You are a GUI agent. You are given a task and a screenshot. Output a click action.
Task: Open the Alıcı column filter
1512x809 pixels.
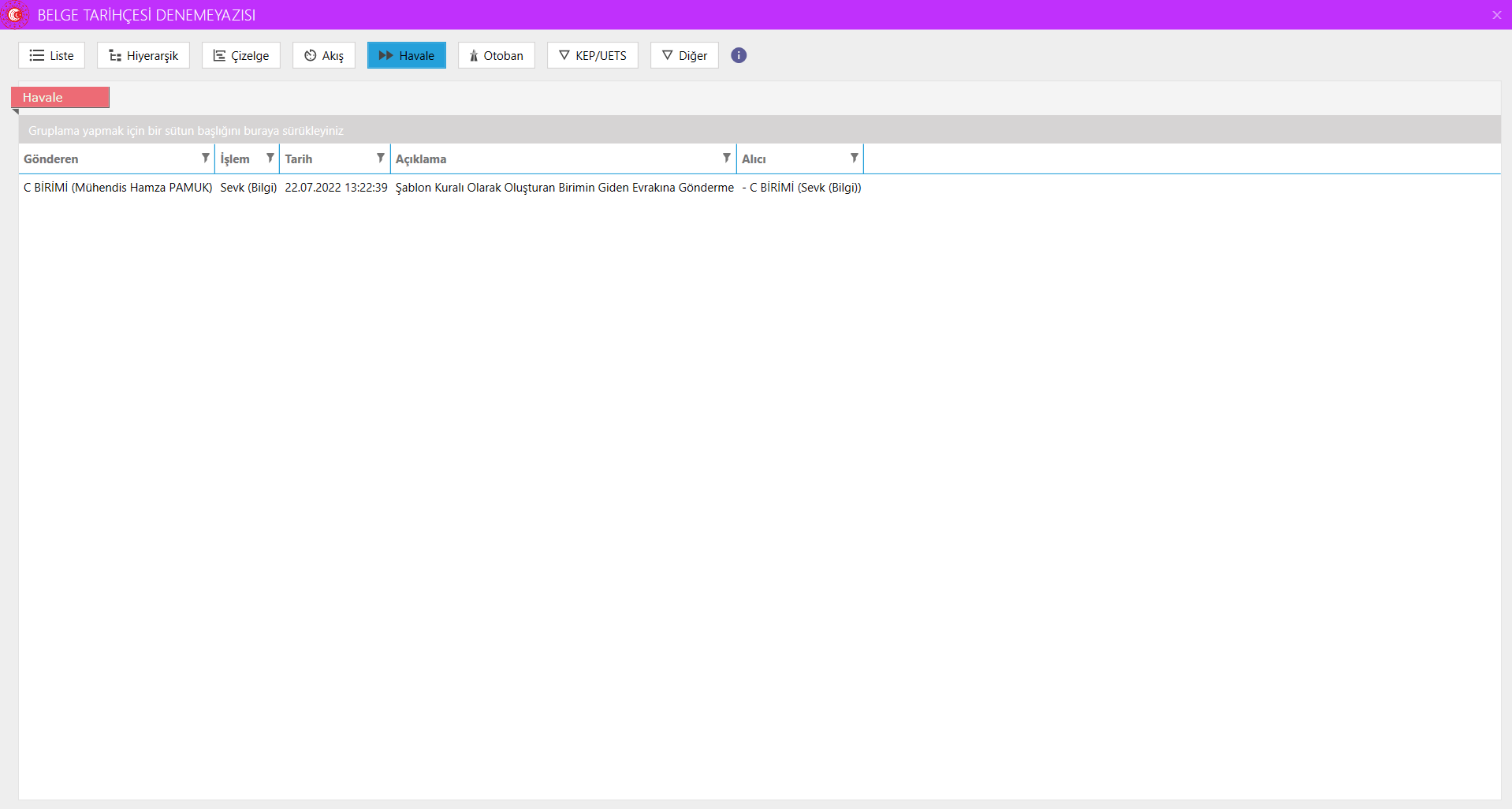point(855,158)
